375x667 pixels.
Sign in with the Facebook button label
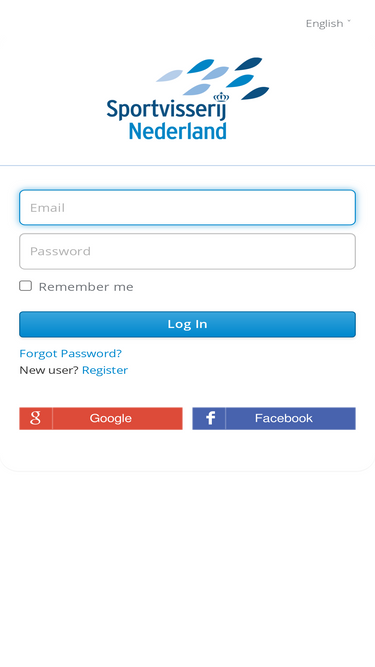[284, 418]
